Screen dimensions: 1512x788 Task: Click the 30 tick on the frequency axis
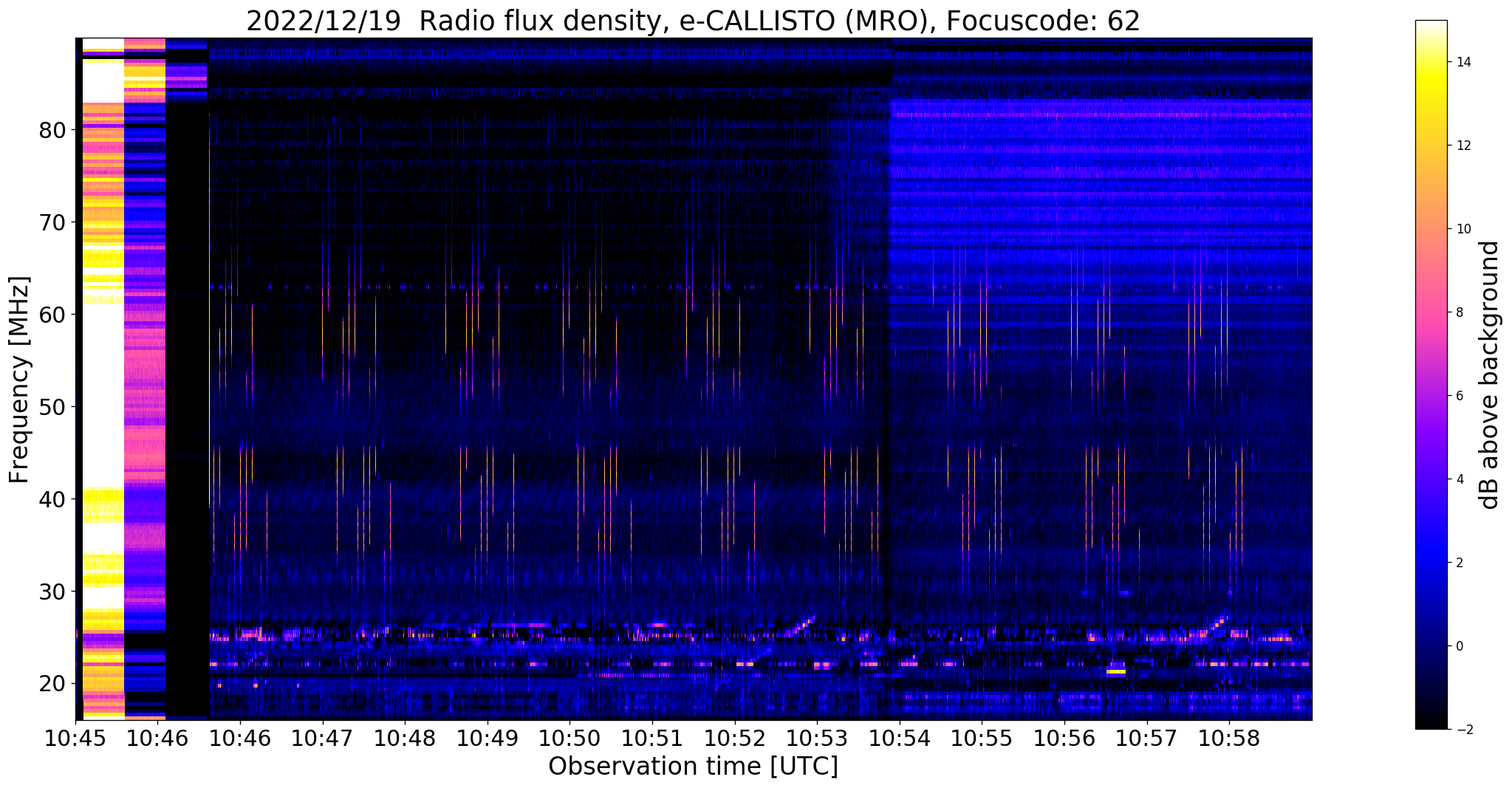[52, 592]
